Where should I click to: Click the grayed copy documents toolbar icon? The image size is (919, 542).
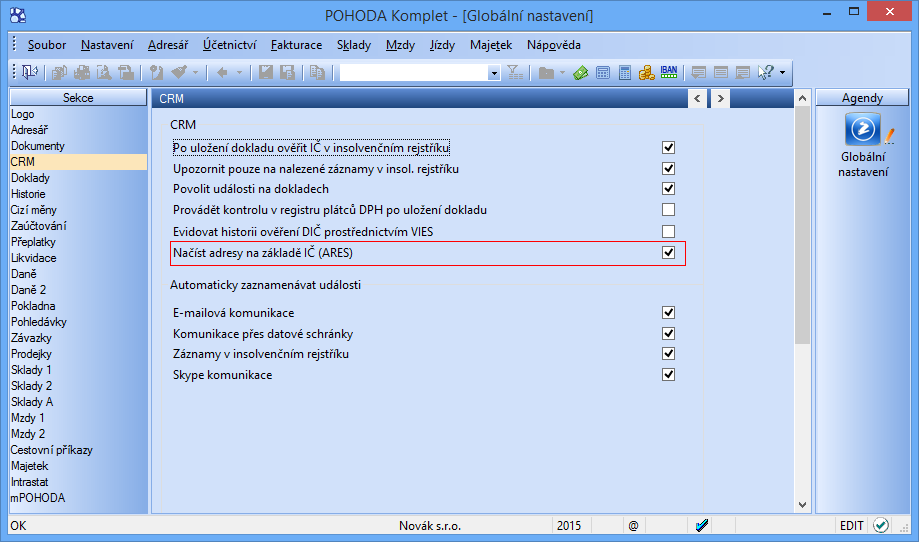point(59,72)
